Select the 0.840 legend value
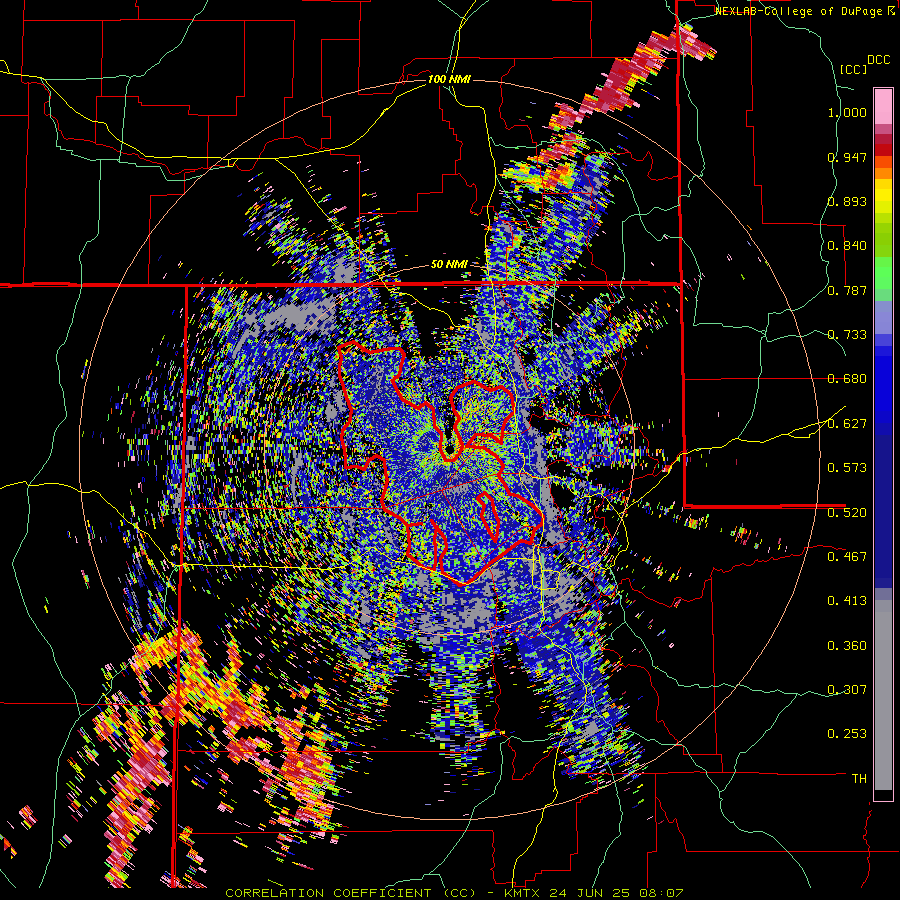This screenshot has width=900, height=900. 847,246
